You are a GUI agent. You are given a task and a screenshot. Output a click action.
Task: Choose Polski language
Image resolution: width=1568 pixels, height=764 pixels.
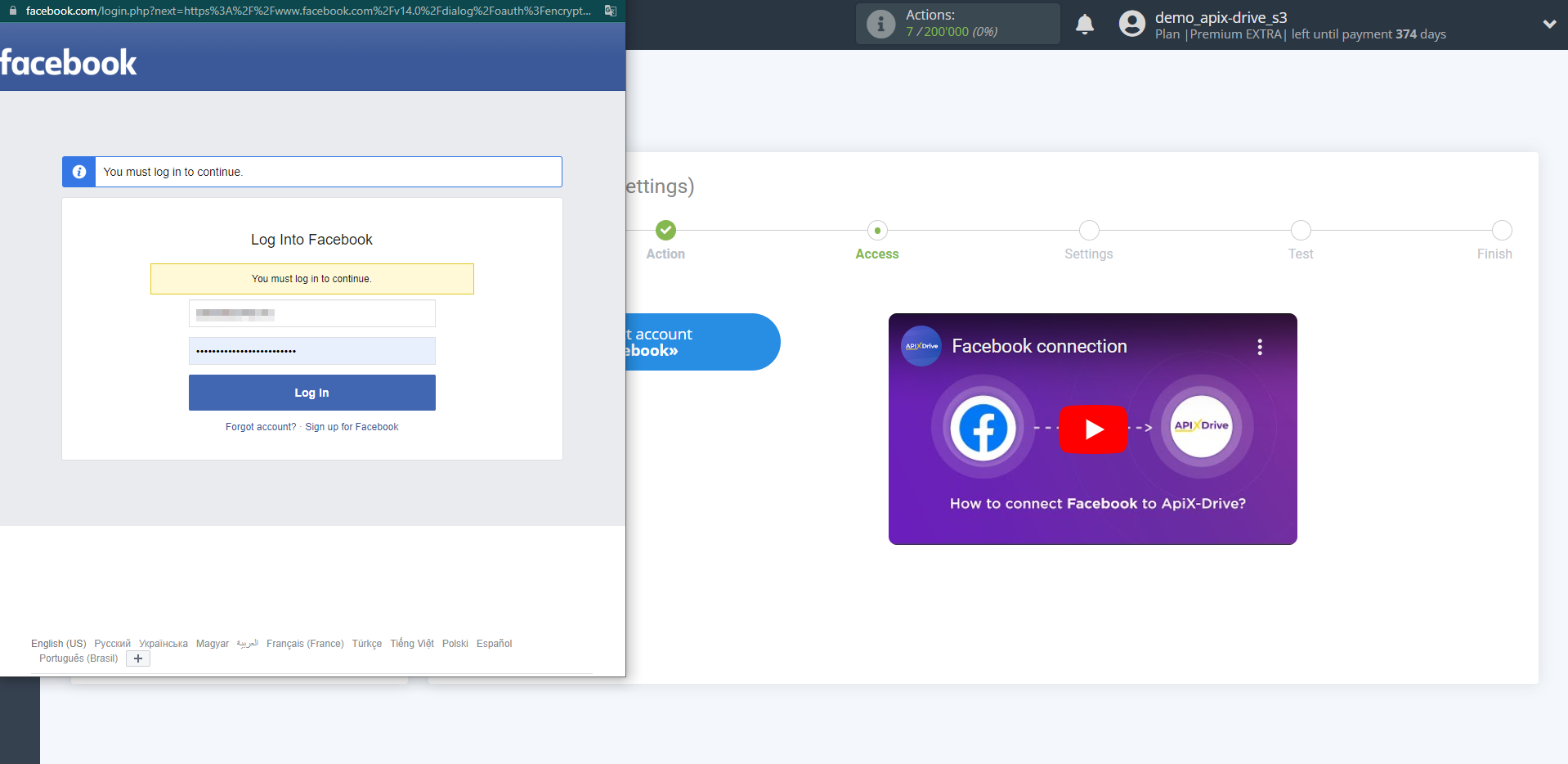coord(455,644)
